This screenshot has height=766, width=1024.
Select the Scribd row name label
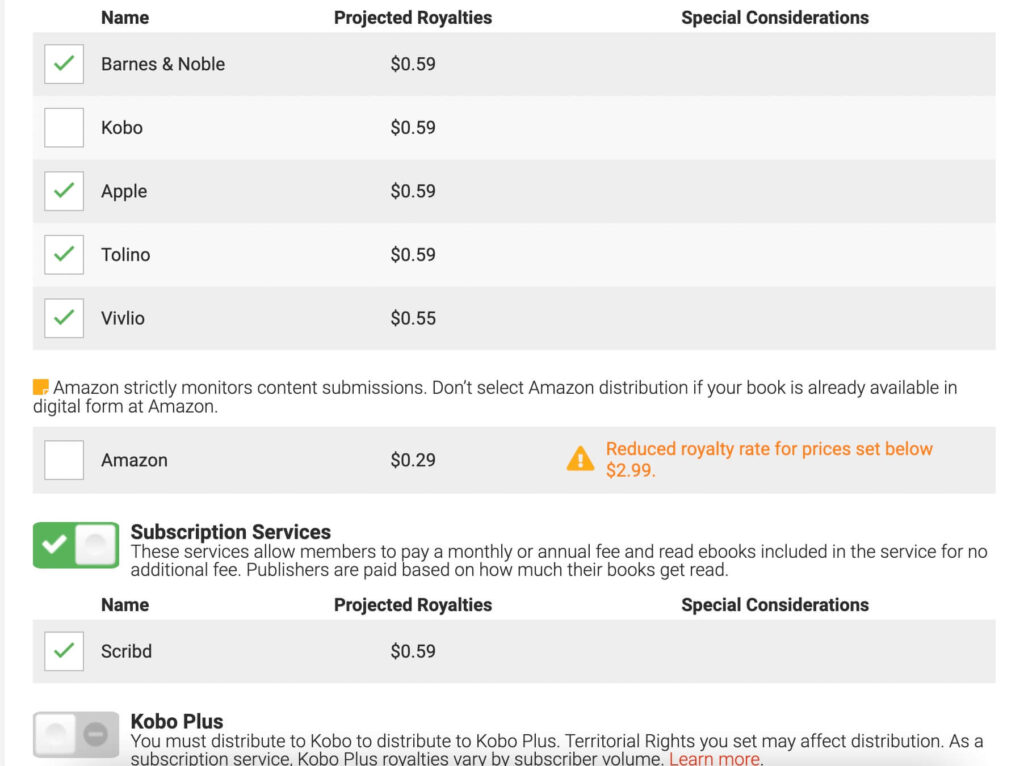126,651
